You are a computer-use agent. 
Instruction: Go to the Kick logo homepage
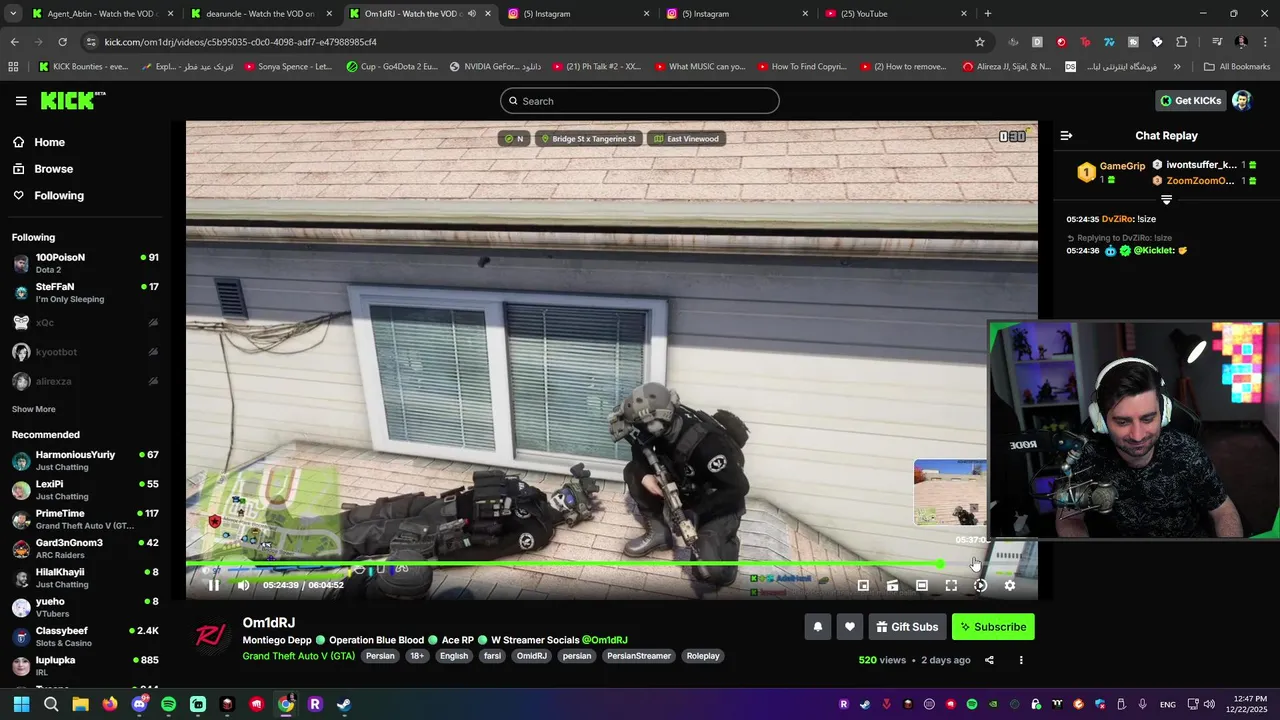(73, 100)
